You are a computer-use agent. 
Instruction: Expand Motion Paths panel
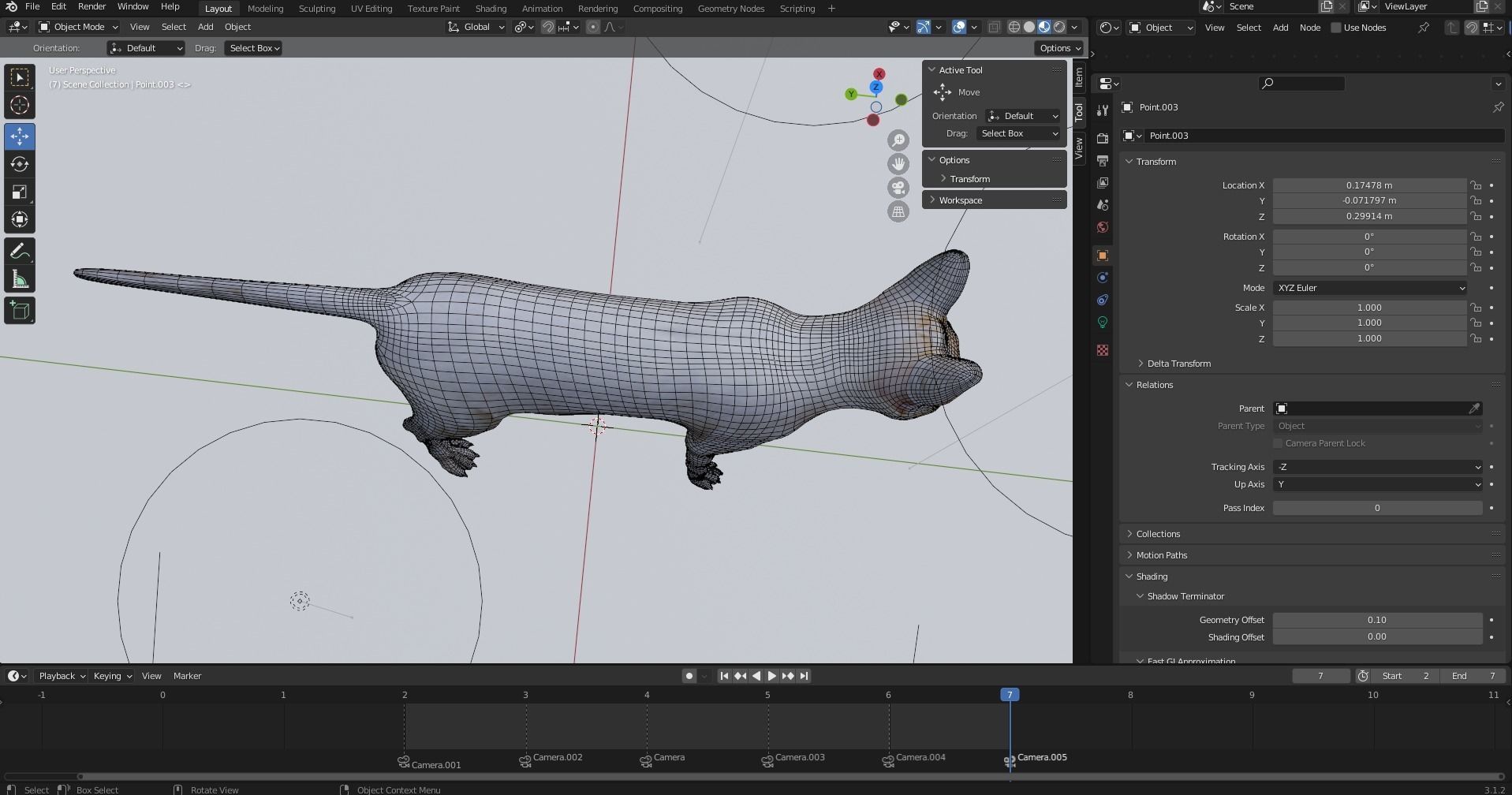point(1161,555)
